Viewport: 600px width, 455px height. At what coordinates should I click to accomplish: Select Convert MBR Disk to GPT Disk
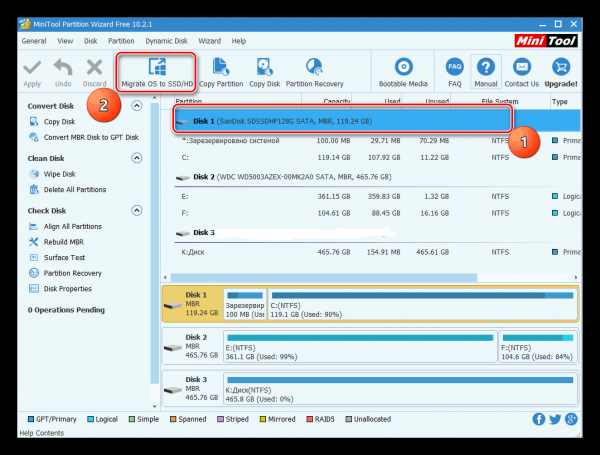[84, 137]
